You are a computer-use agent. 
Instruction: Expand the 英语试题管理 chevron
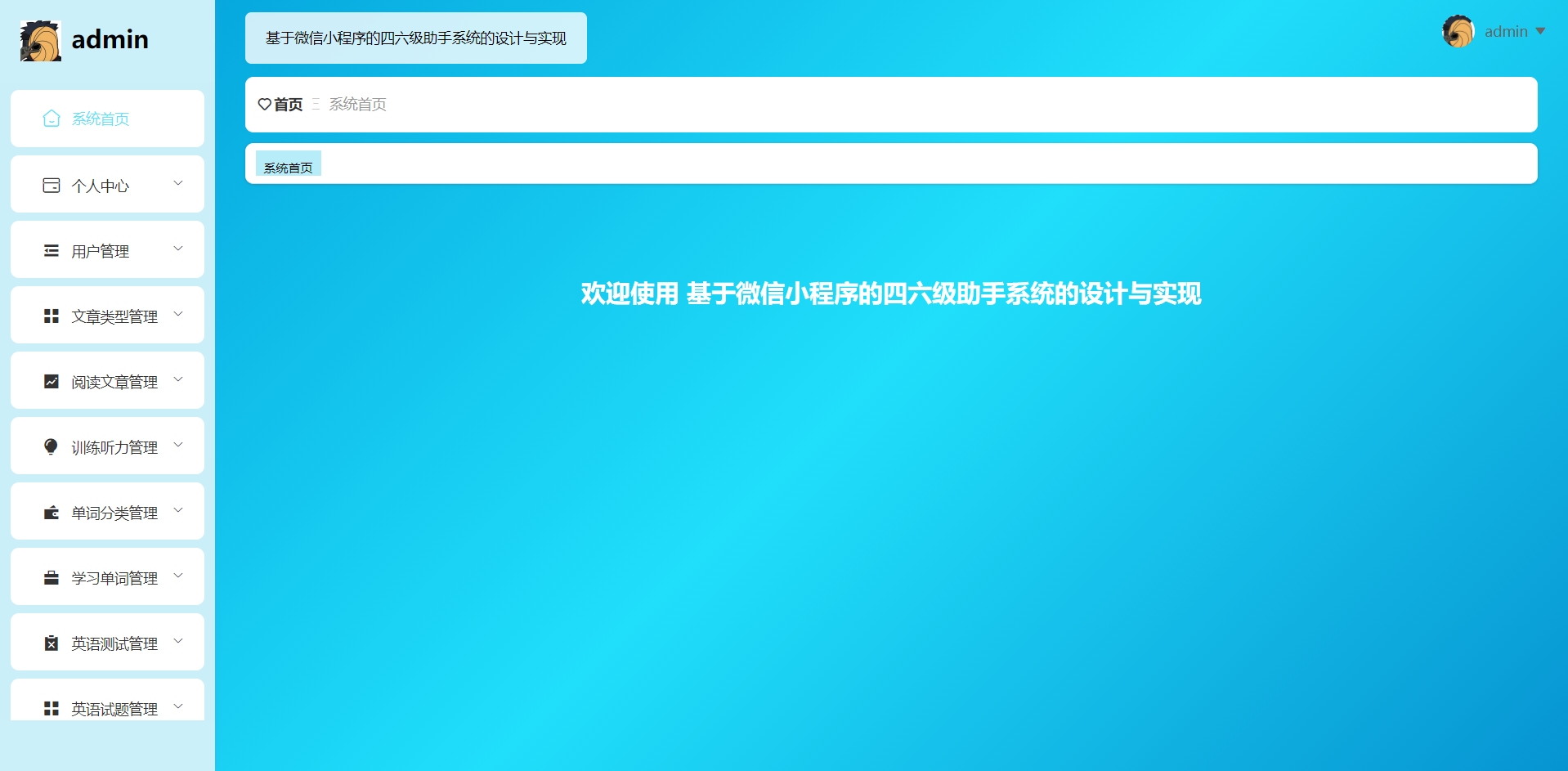coord(178,706)
